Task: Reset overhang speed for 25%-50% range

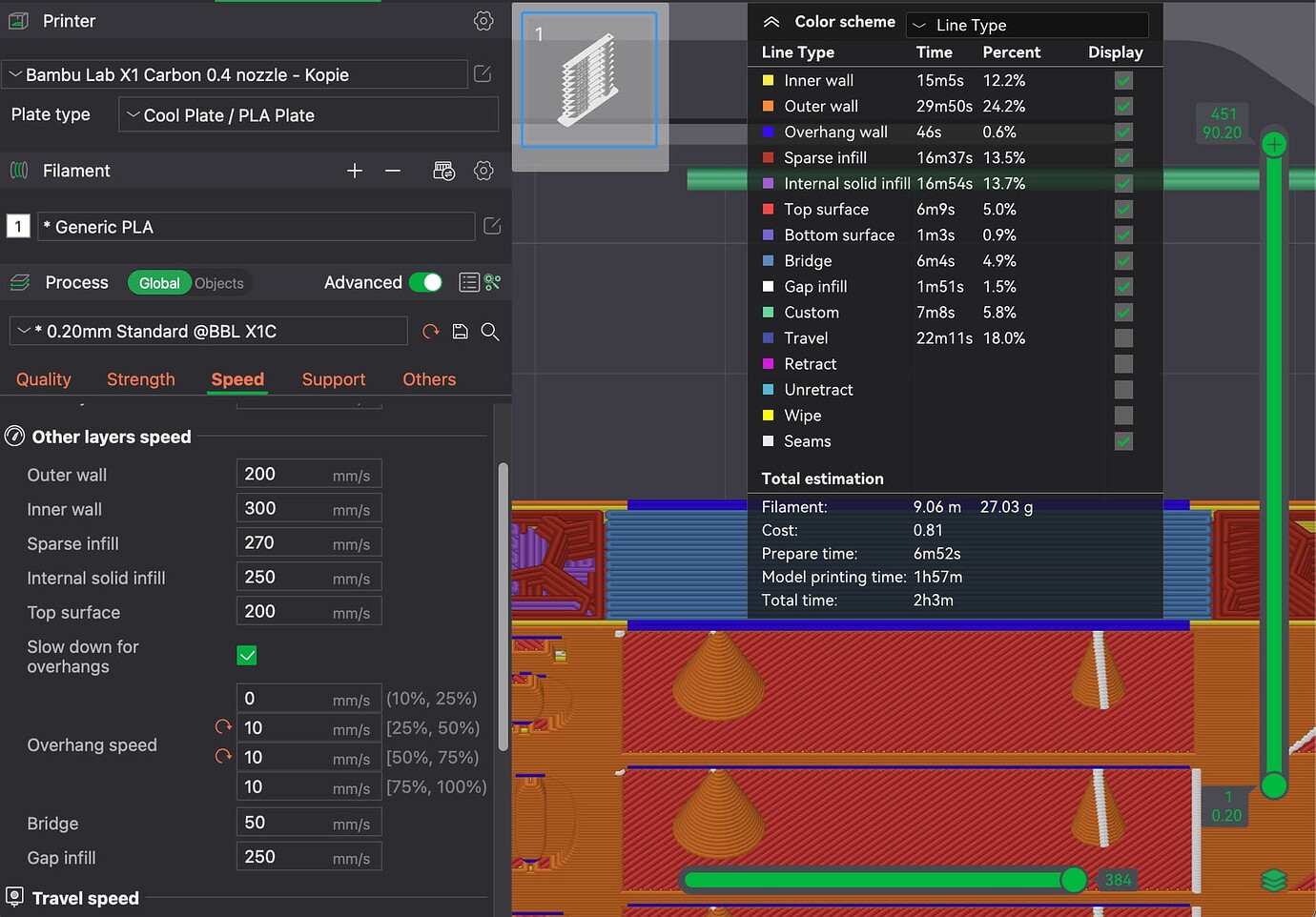Action: [x=224, y=727]
